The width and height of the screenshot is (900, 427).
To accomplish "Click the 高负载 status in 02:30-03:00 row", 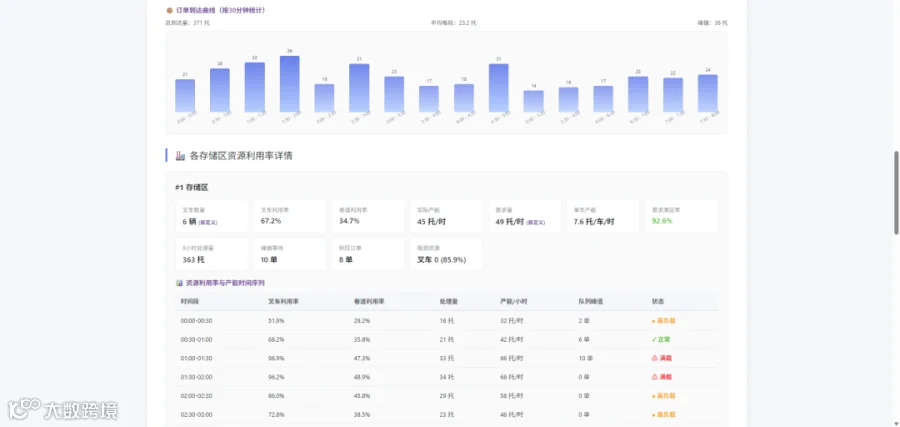I will 664,414.
